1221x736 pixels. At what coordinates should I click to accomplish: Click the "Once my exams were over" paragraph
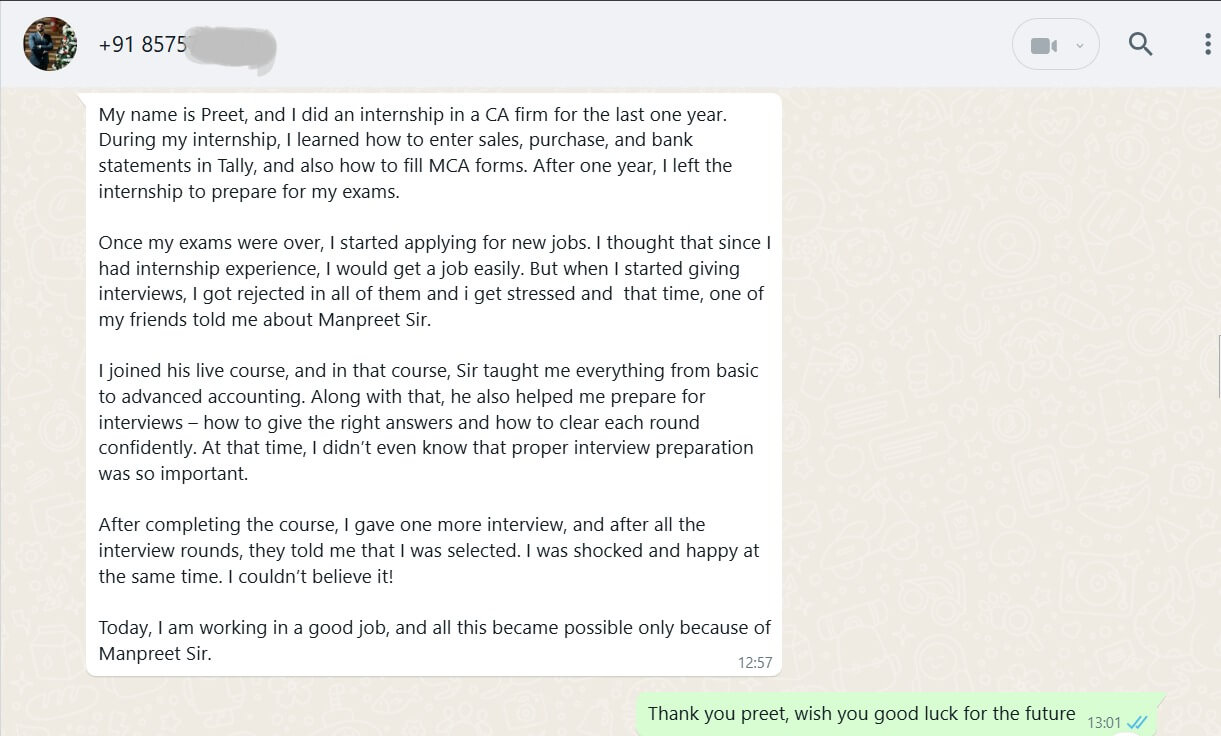432,281
